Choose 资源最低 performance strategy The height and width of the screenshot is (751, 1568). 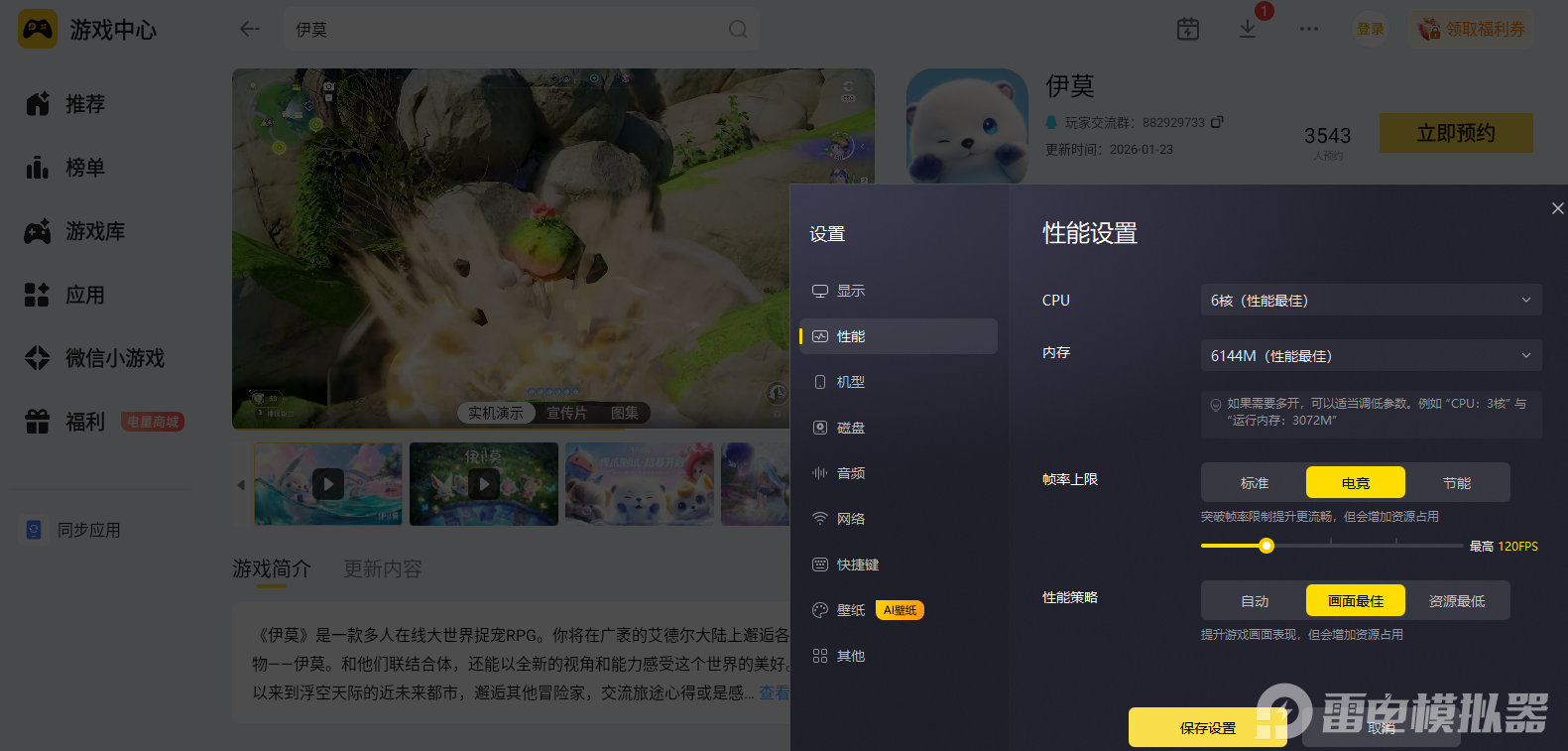pos(1457,601)
